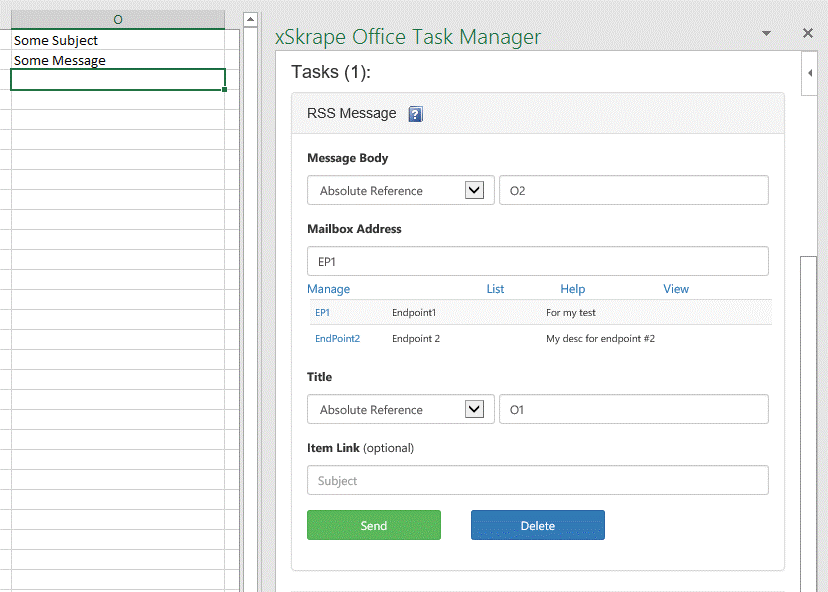Open the Title reference type dropdown

click(x=401, y=409)
